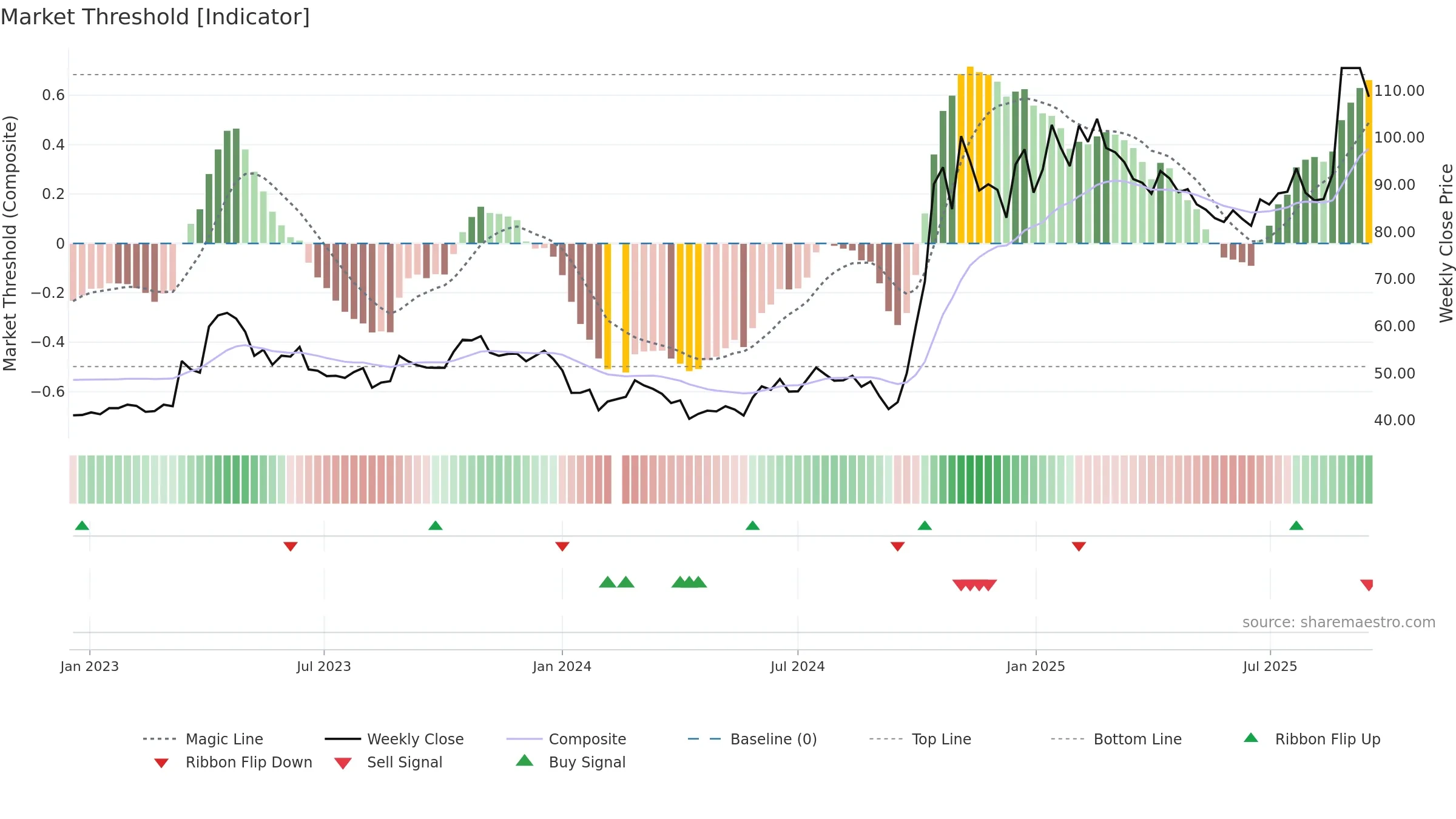Click the Ribbon Flip Up marker at Jan 2023
Screen dimensions: 1456x819
(82, 525)
